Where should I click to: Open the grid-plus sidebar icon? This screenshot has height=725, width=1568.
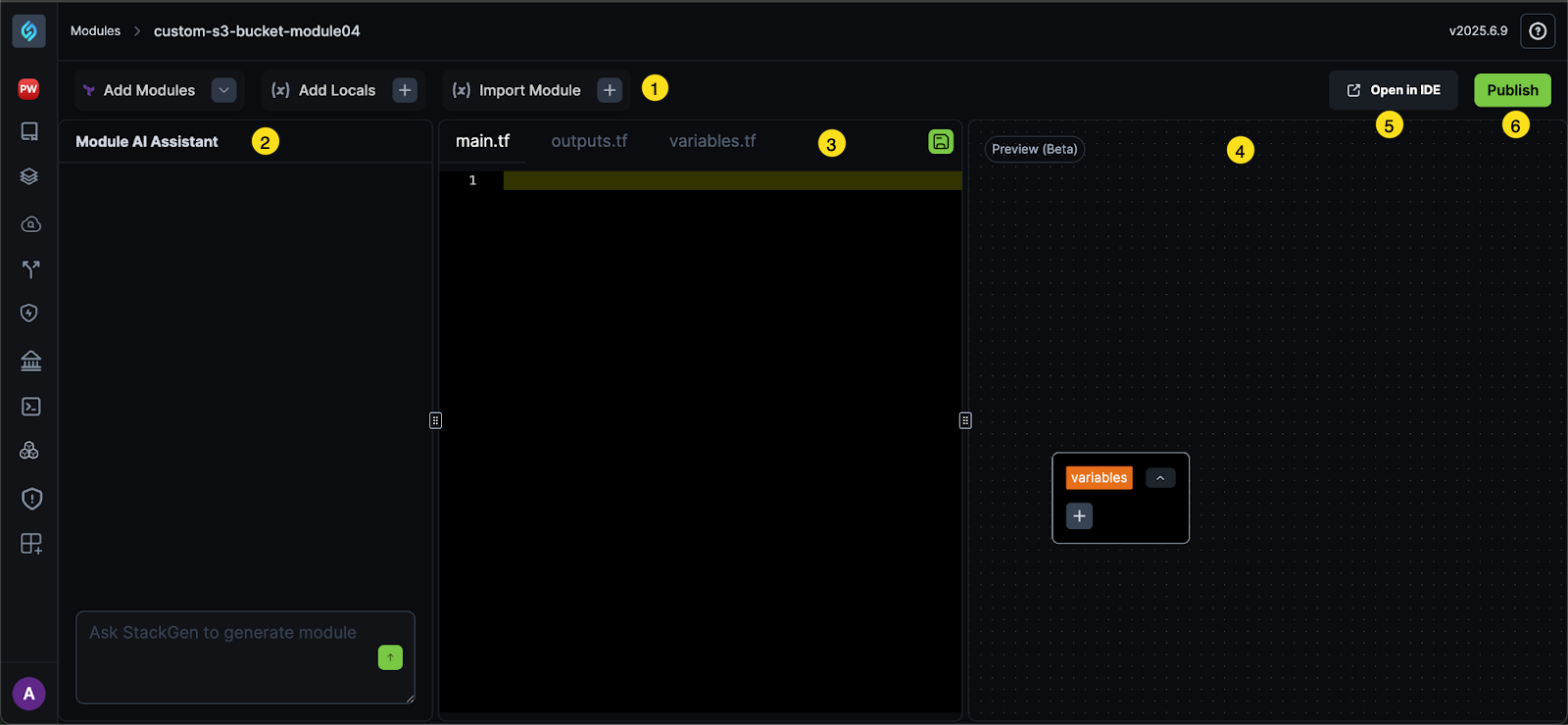click(x=31, y=544)
